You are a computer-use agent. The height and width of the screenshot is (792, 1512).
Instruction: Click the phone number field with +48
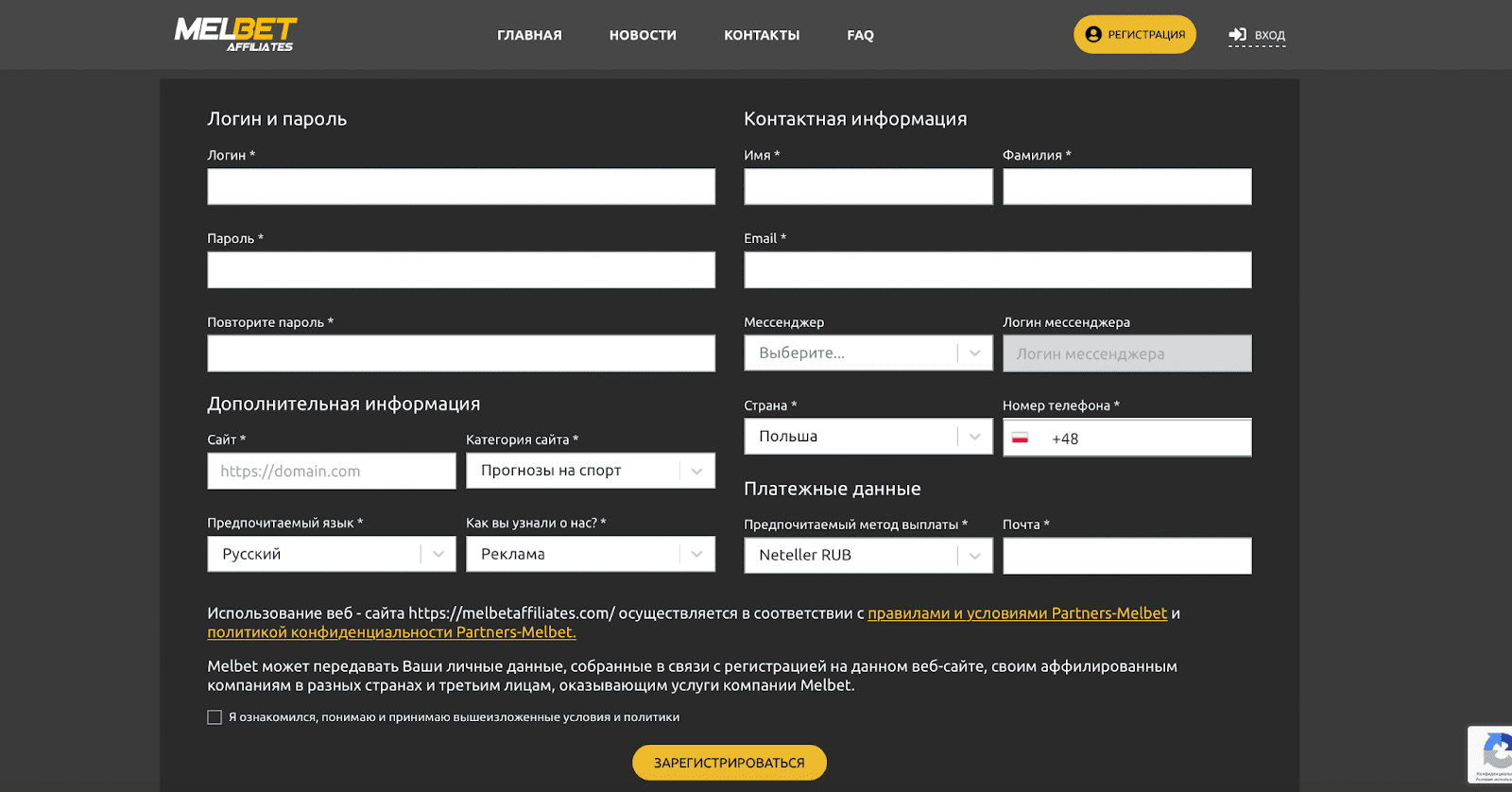[1127, 438]
